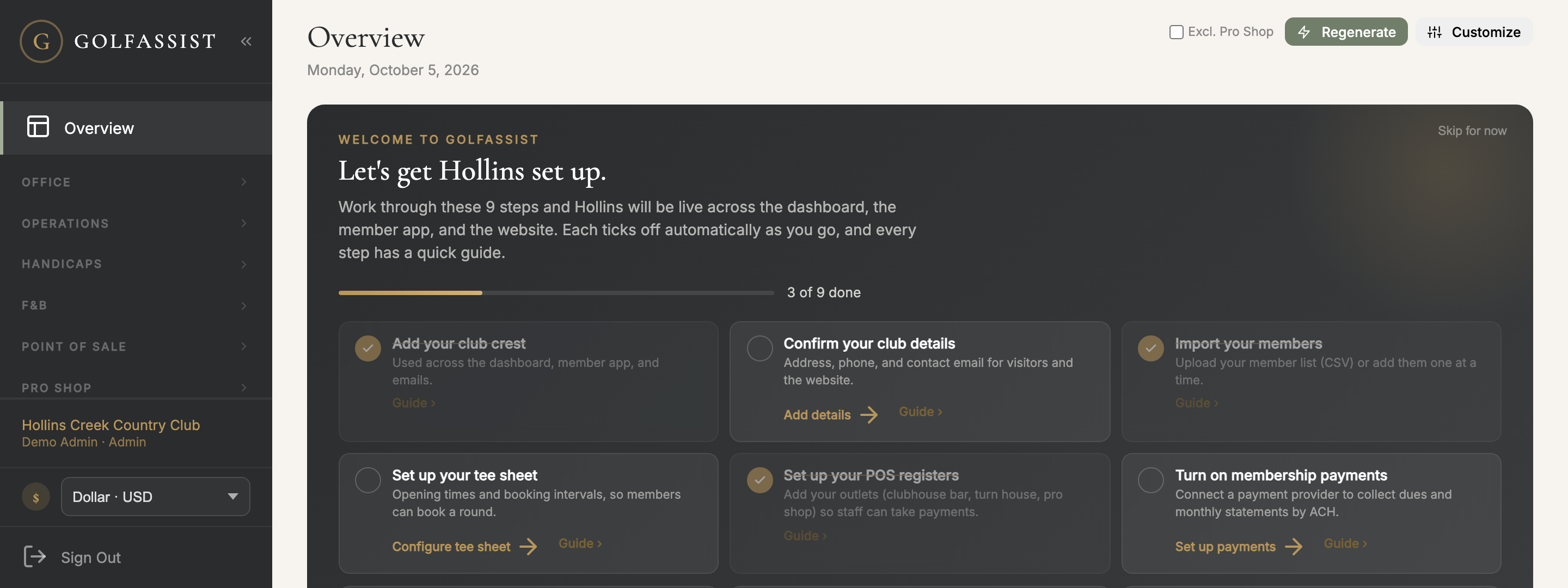Click the Sign Out door icon
This screenshot has width=1568, height=588.
click(x=34, y=556)
